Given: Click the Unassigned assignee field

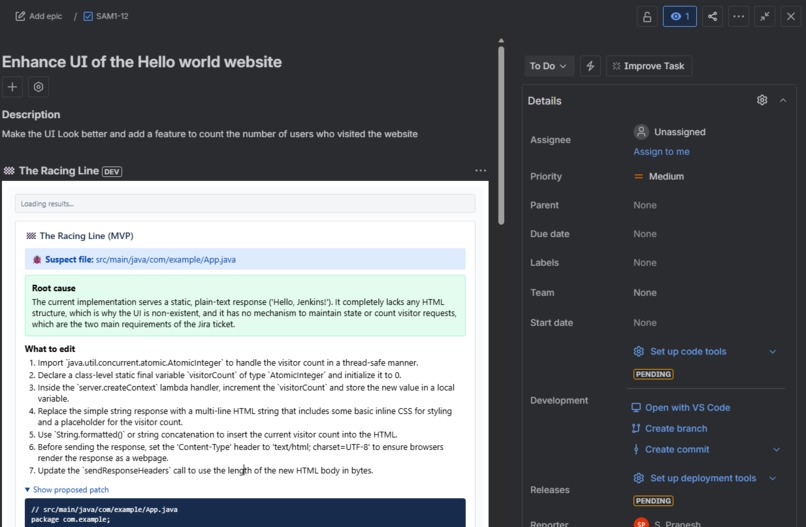Looking at the screenshot, I should pos(670,132).
